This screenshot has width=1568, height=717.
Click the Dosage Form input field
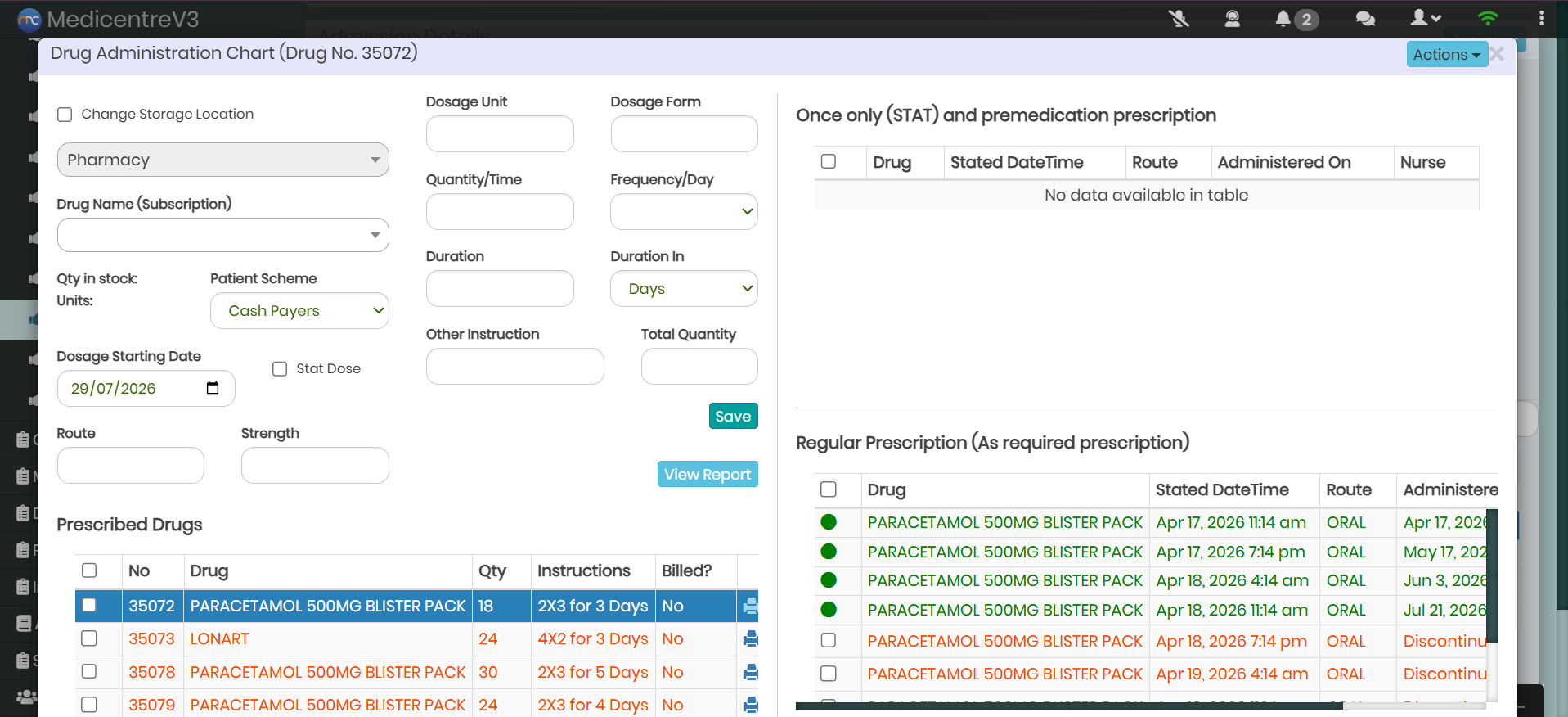[684, 133]
